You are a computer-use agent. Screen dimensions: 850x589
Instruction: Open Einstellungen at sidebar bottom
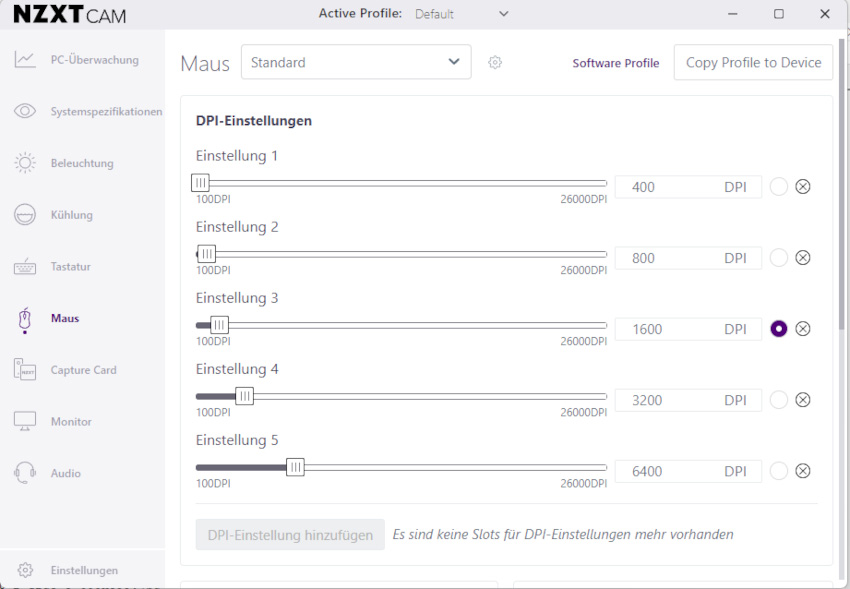[84, 570]
